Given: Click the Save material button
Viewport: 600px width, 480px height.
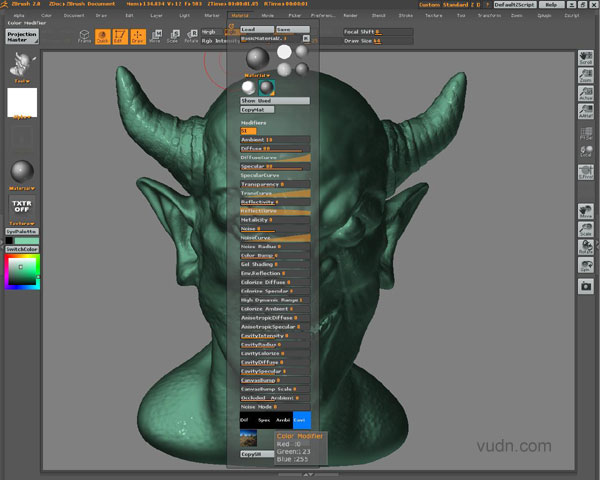Looking at the screenshot, I should tap(293, 29).
